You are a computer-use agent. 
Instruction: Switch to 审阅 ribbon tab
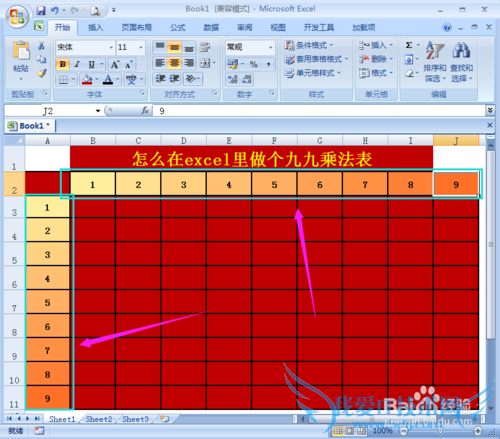coord(244,27)
